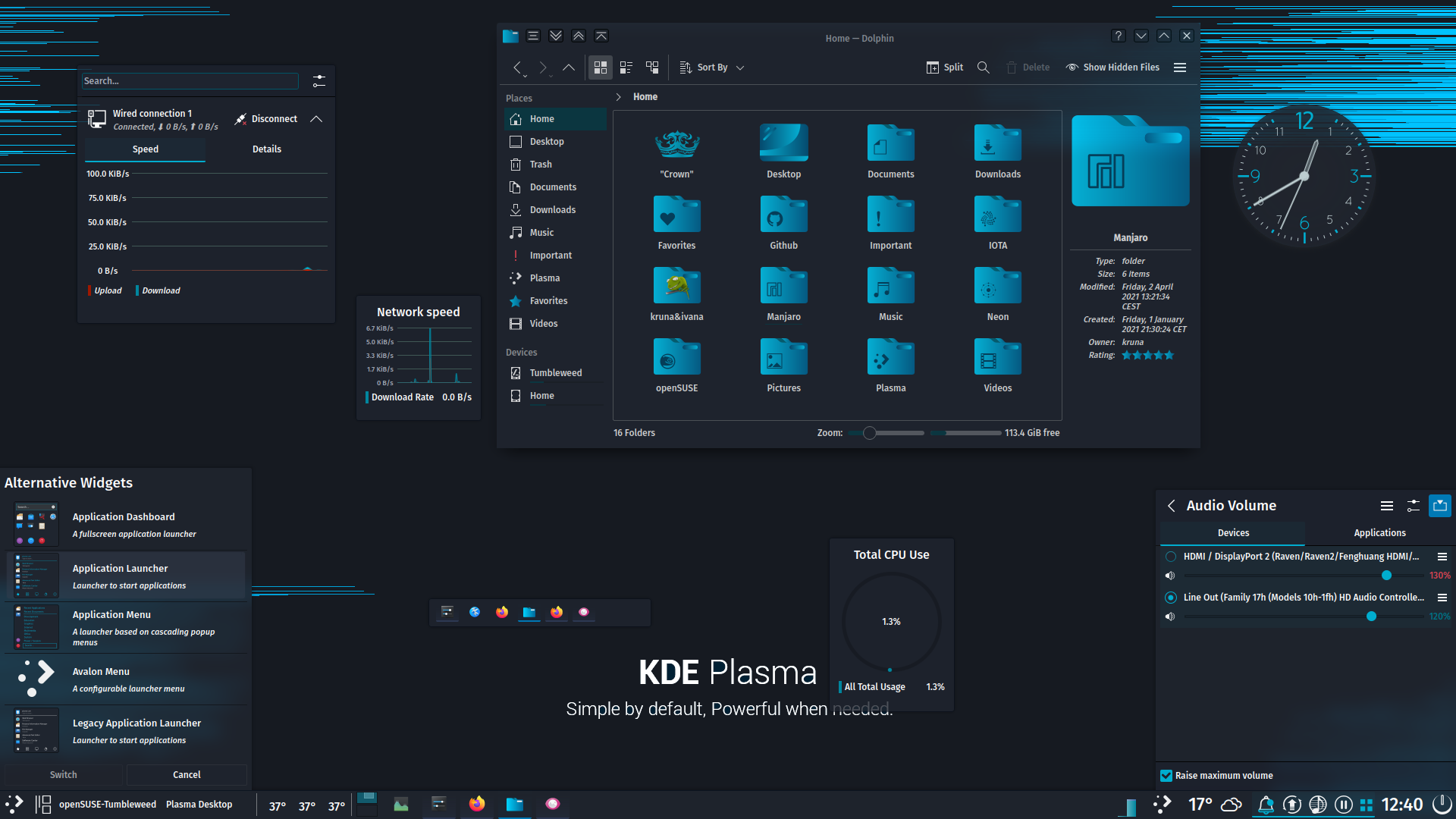This screenshot has height=819, width=1456.
Task: Open Audio Volume hamburger menu
Action: point(1387,506)
